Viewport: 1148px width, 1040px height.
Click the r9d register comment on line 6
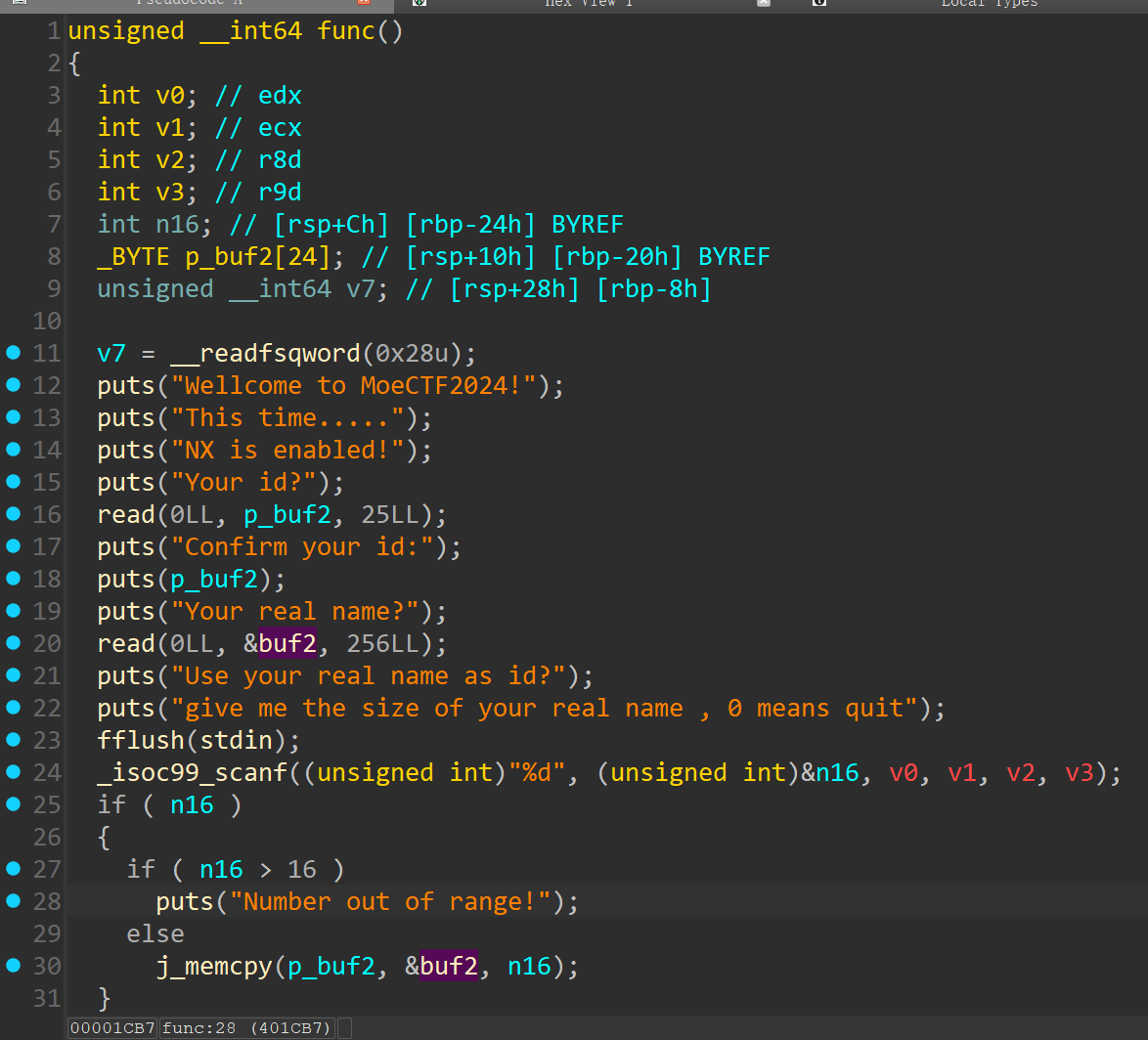tap(280, 192)
